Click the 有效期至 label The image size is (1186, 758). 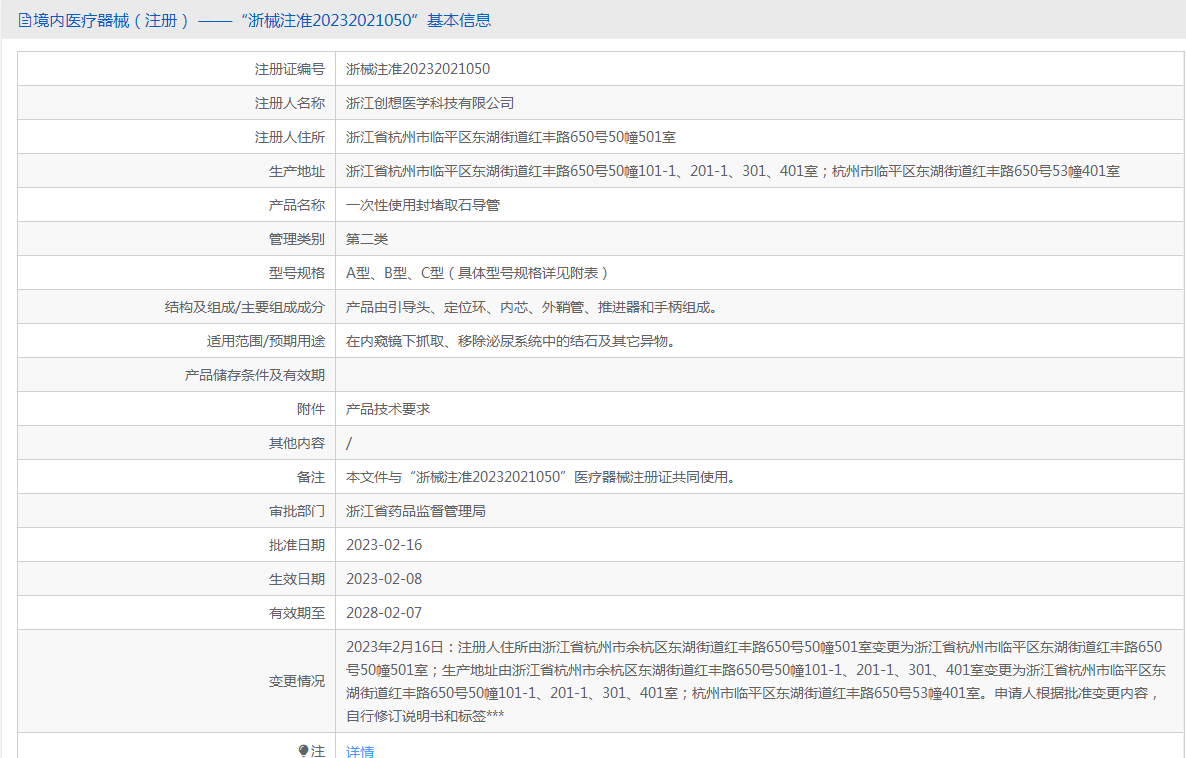pos(296,614)
